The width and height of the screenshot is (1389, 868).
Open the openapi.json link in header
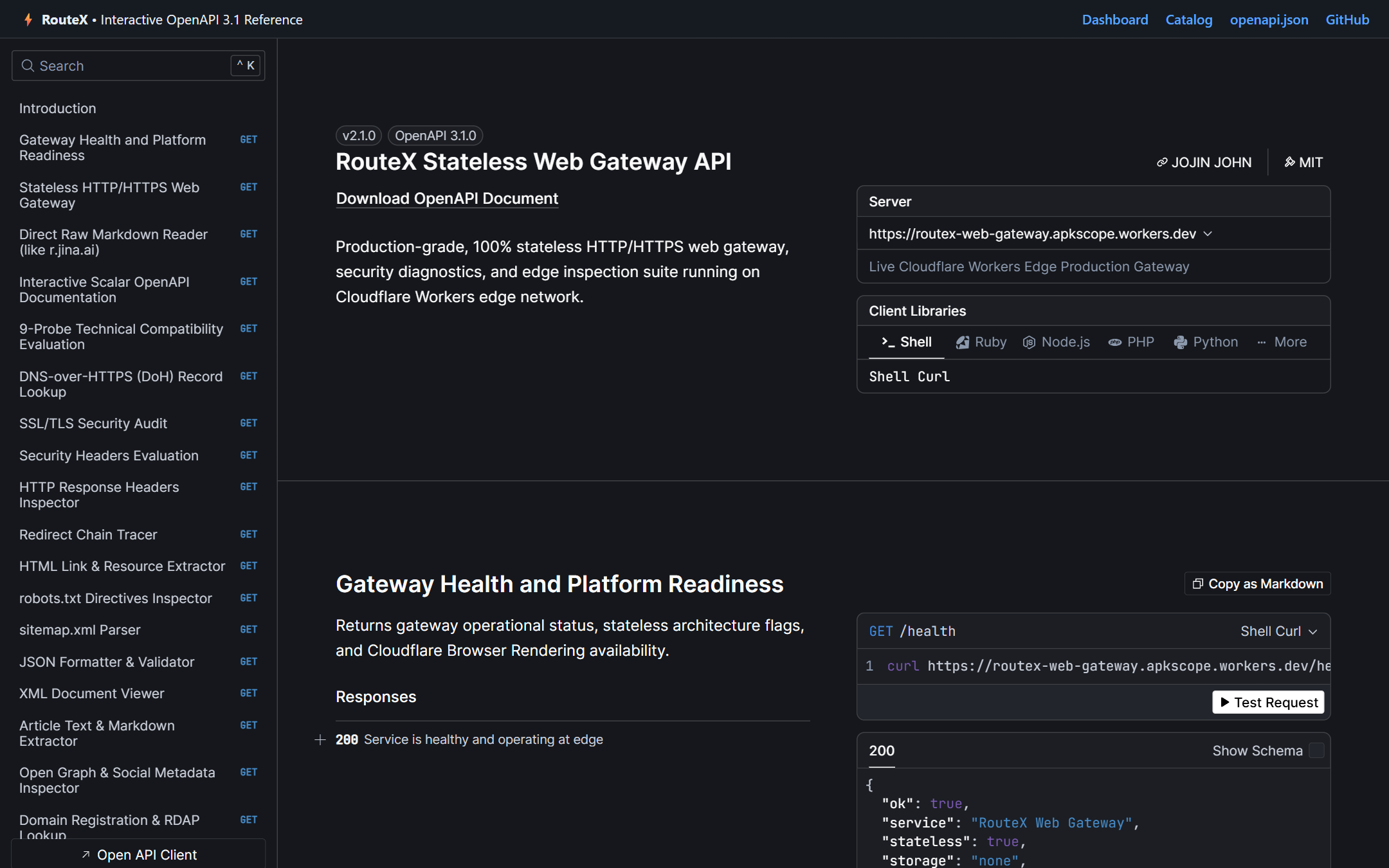click(x=1269, y=20)
